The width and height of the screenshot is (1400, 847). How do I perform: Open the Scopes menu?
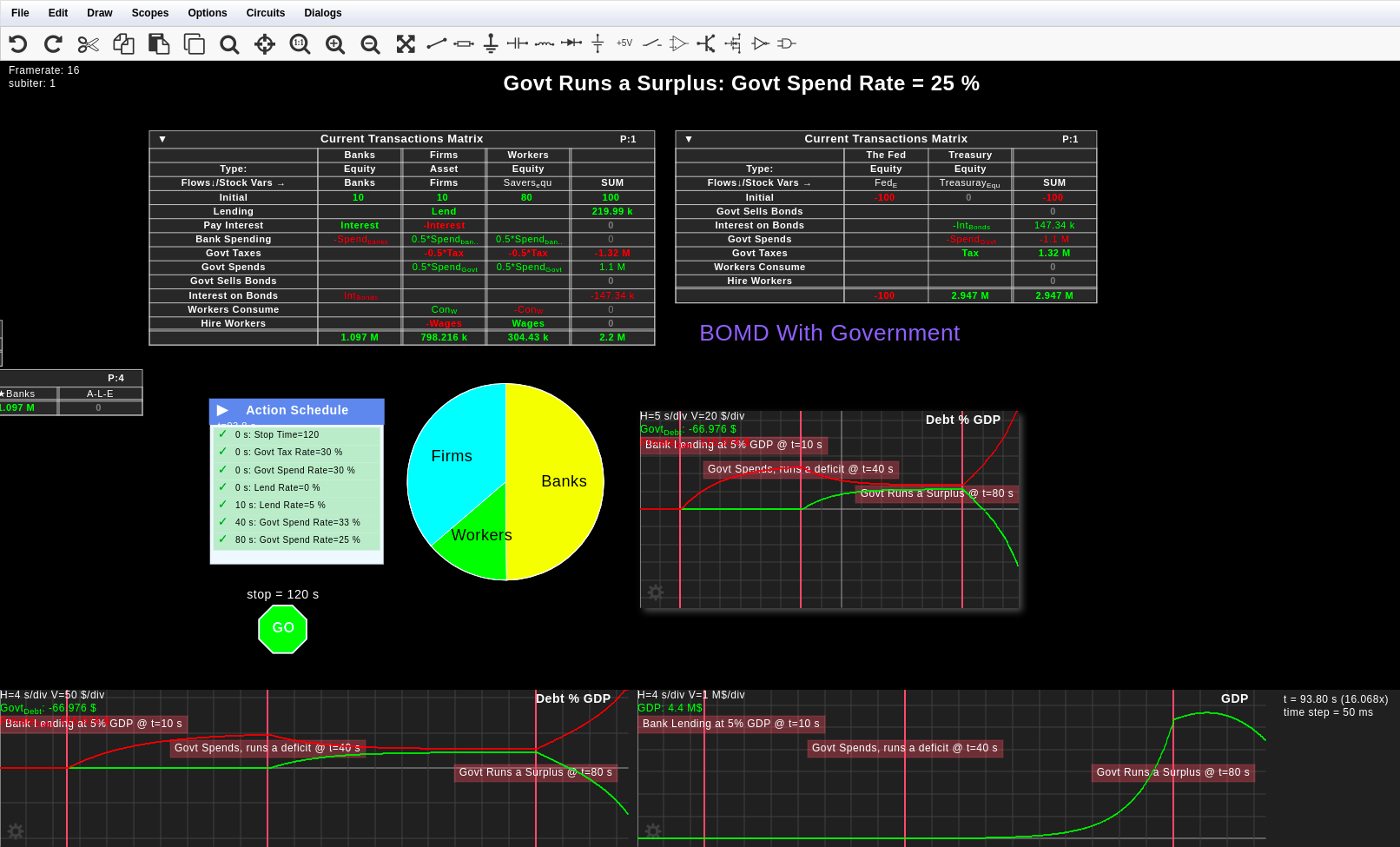(149, 13)
